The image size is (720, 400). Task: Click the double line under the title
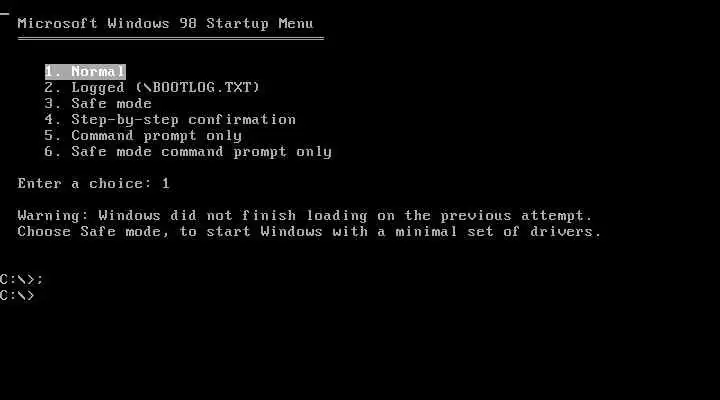pos(171,39)
